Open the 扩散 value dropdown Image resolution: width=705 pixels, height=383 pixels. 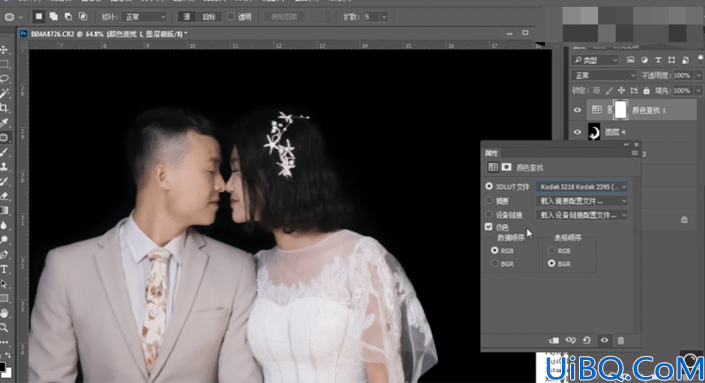[384, 17]
